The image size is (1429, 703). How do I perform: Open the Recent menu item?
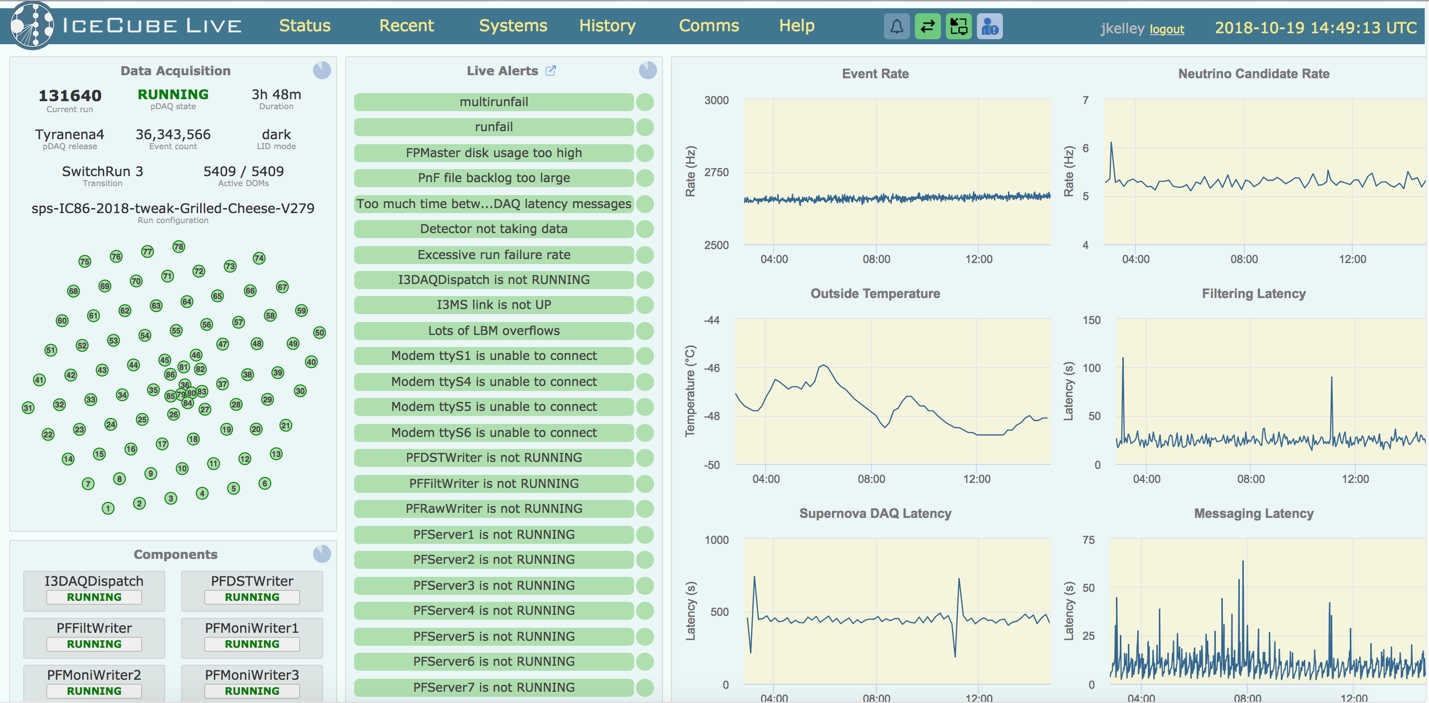pos(406,26)
